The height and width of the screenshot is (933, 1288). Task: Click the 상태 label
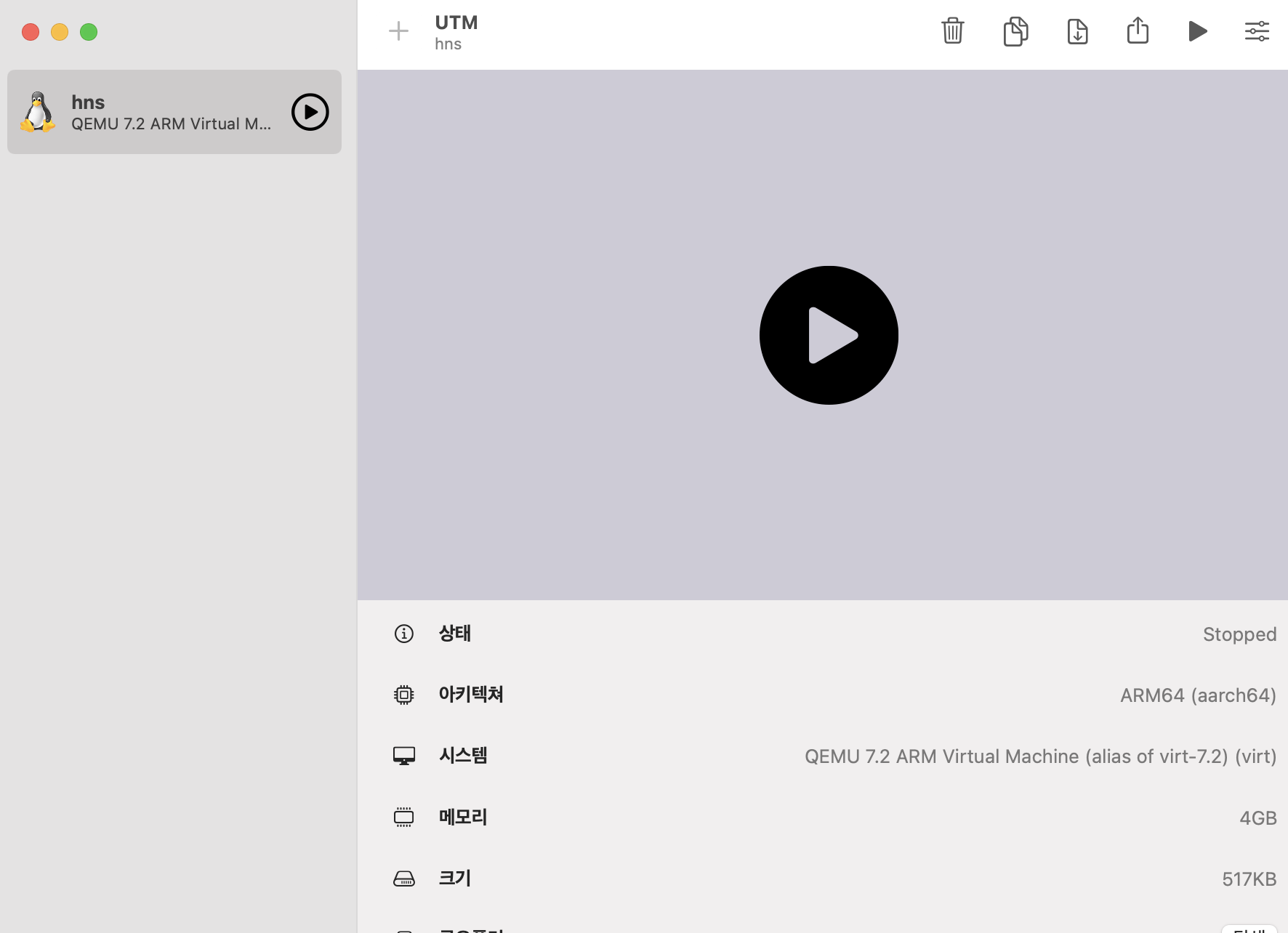click(455, 634)
